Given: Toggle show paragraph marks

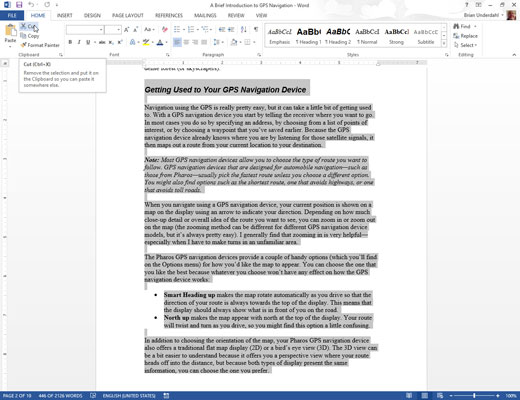Looking at the screenshot, I should pos(256,30).
